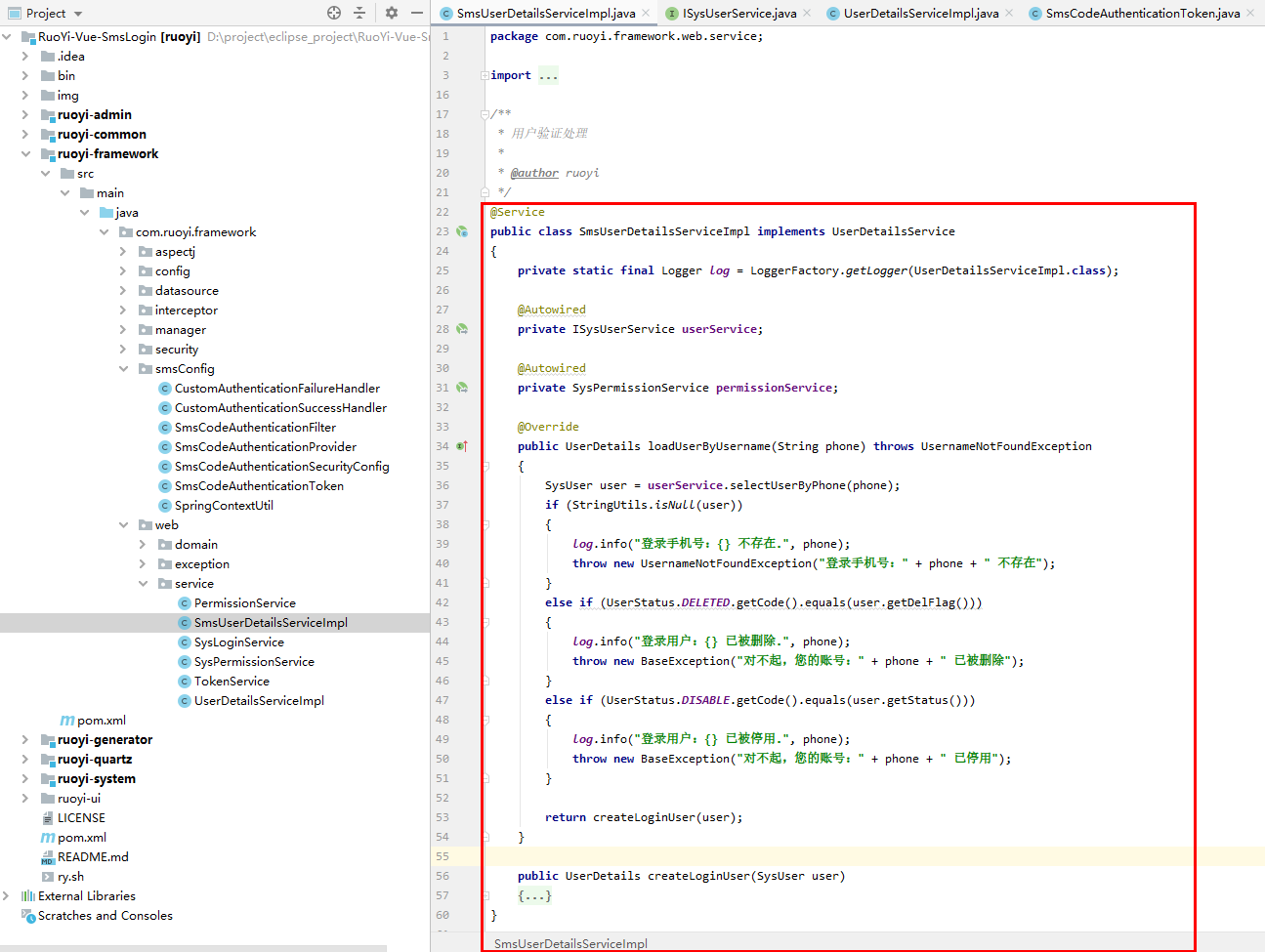Select CustomAuthenticationFailureHandler class icon
This screenshot has height=952, width=1265.
(165, 389)
